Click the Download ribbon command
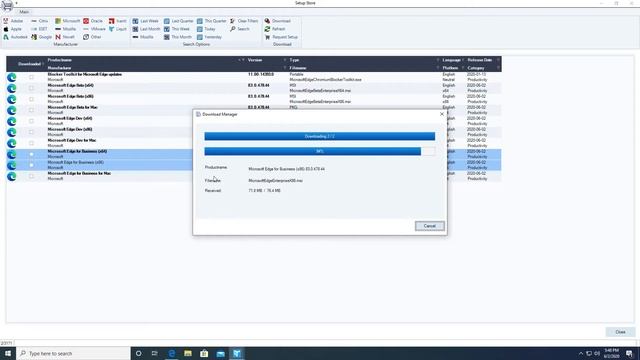This screenshot has width=640, height=360. pyautogui.click(x=278, y=21)
